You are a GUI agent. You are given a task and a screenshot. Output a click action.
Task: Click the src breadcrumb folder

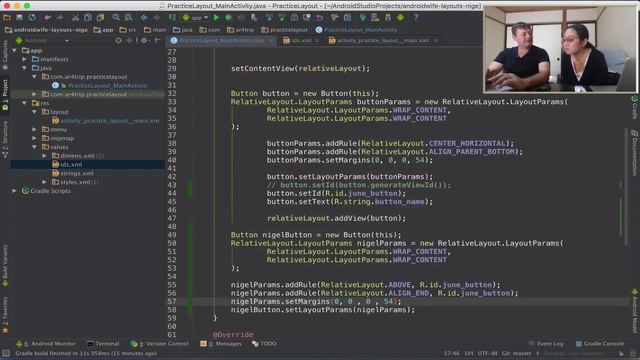[x=128, y=30]
